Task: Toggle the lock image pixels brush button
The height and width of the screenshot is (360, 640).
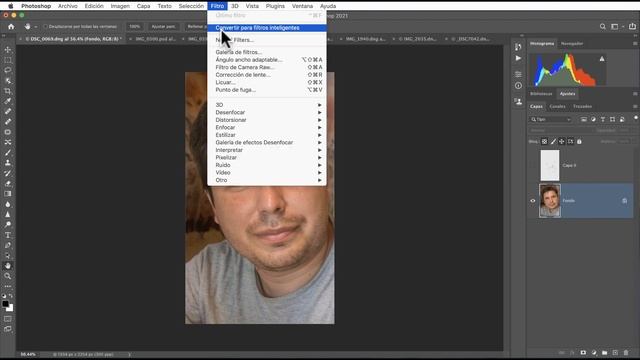Action: 553,142
